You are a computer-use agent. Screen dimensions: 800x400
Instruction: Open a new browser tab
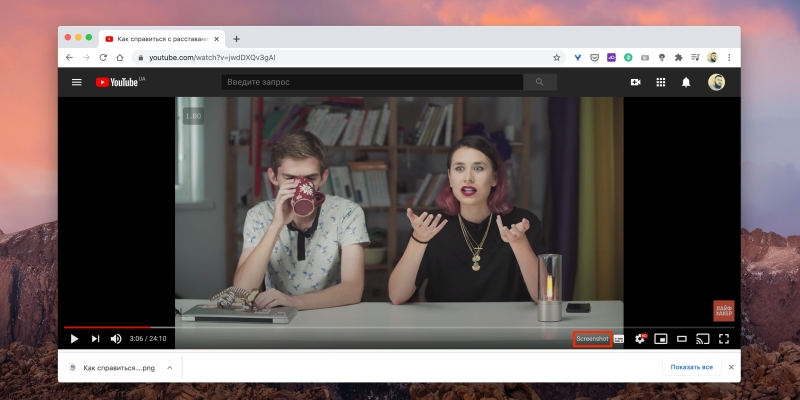click(236, 39)
